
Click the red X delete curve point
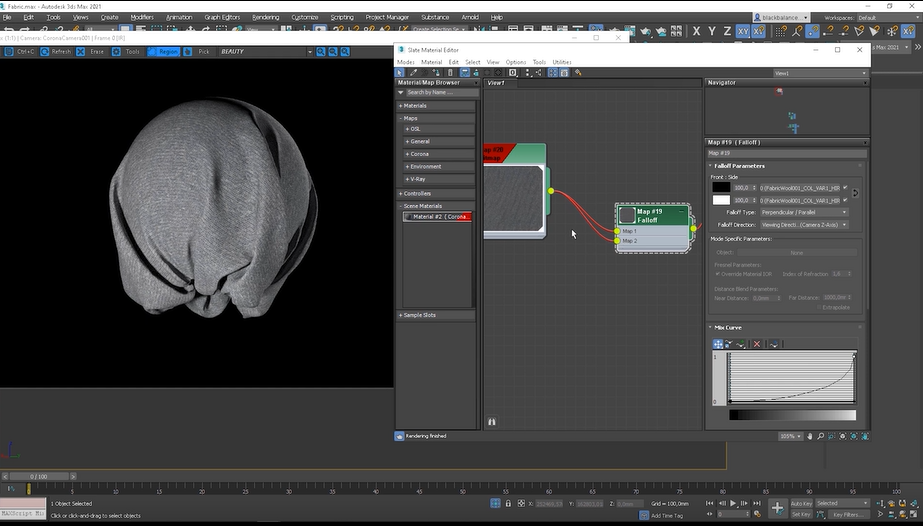tap(757, 344)
